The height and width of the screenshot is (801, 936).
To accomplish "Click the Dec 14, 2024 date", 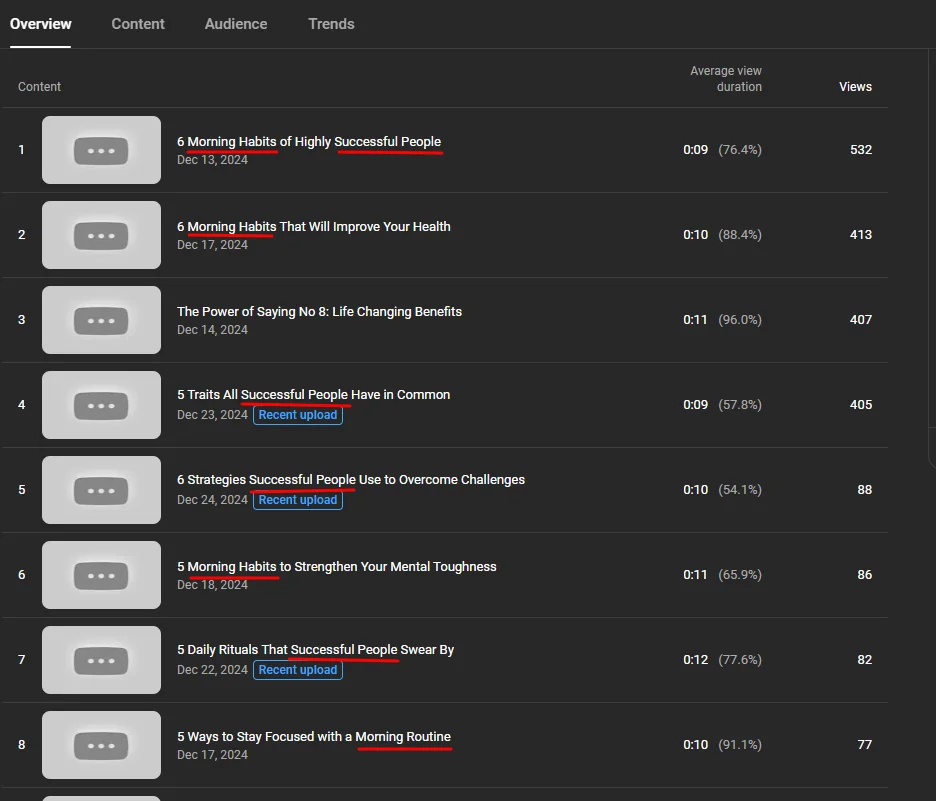I will pyautogui.click(x=212, y=330).
